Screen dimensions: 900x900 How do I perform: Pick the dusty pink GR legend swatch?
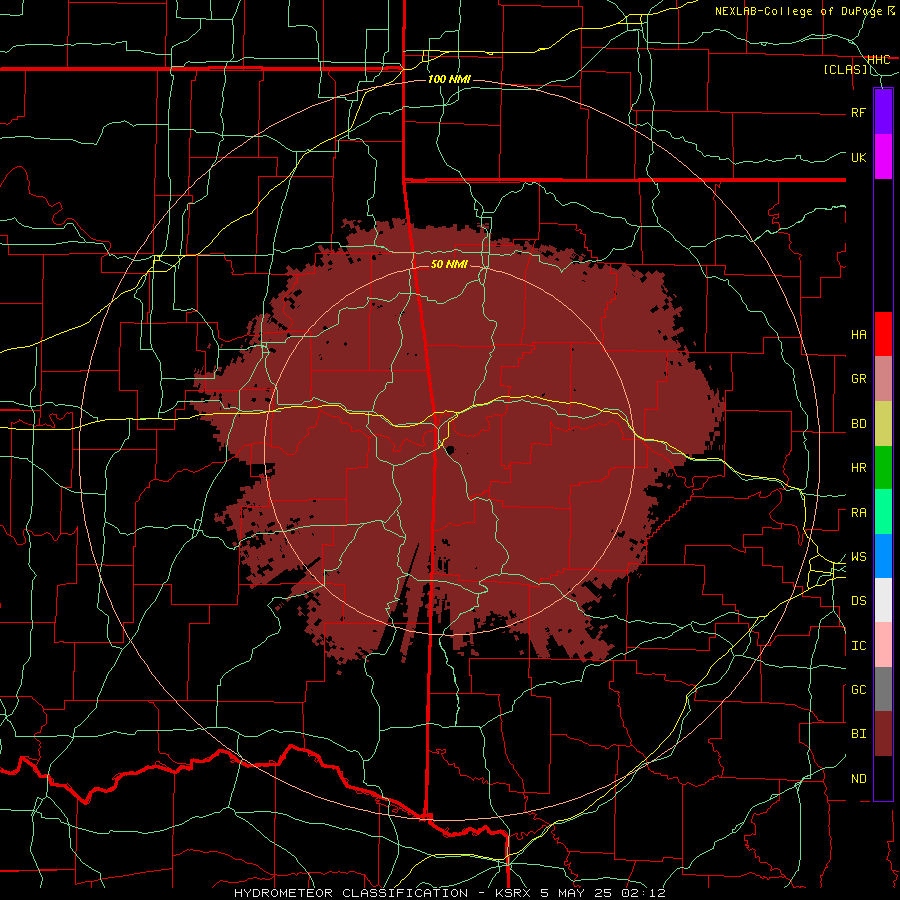coord(883,379)
